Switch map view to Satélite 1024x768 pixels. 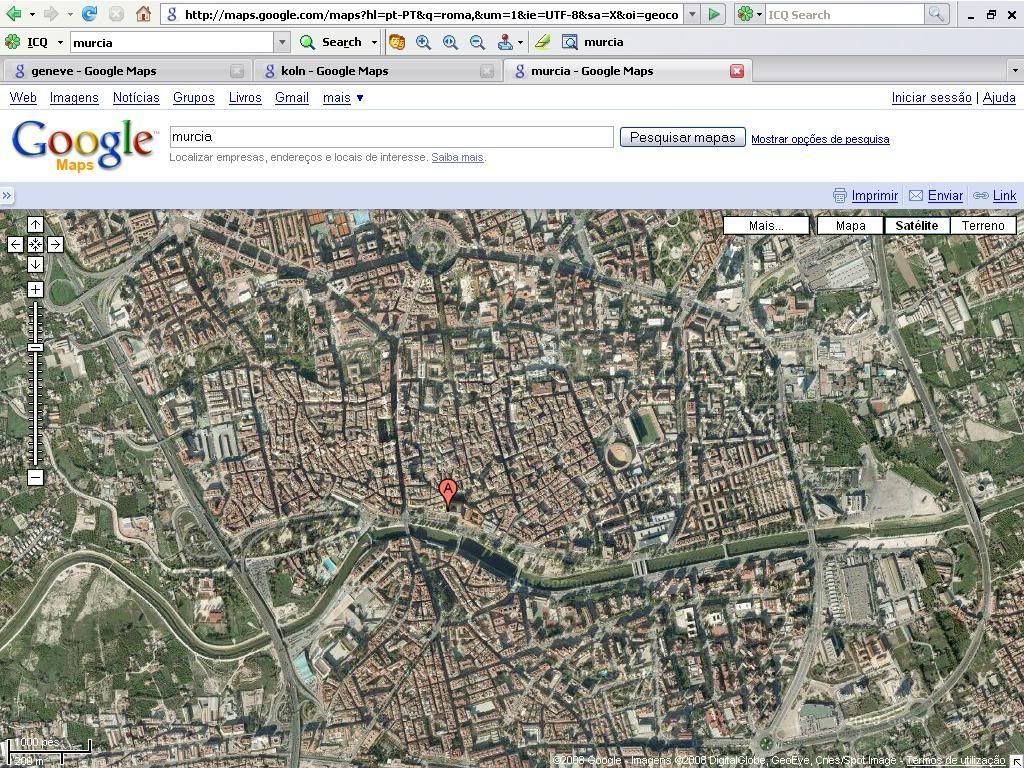pyautogui.click(x=916, y=225)
